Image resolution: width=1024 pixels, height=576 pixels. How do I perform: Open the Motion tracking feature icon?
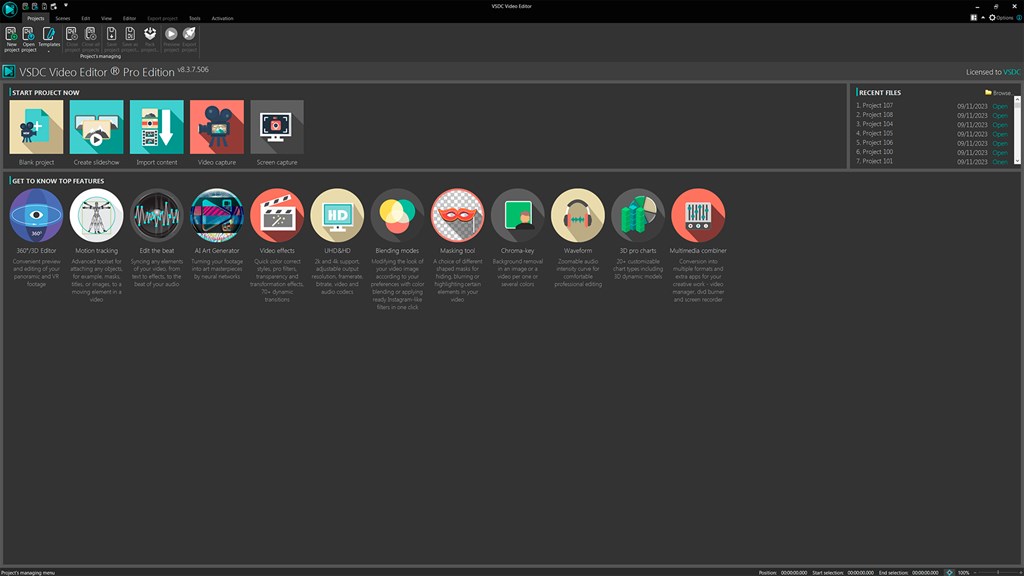pos(97,215)
